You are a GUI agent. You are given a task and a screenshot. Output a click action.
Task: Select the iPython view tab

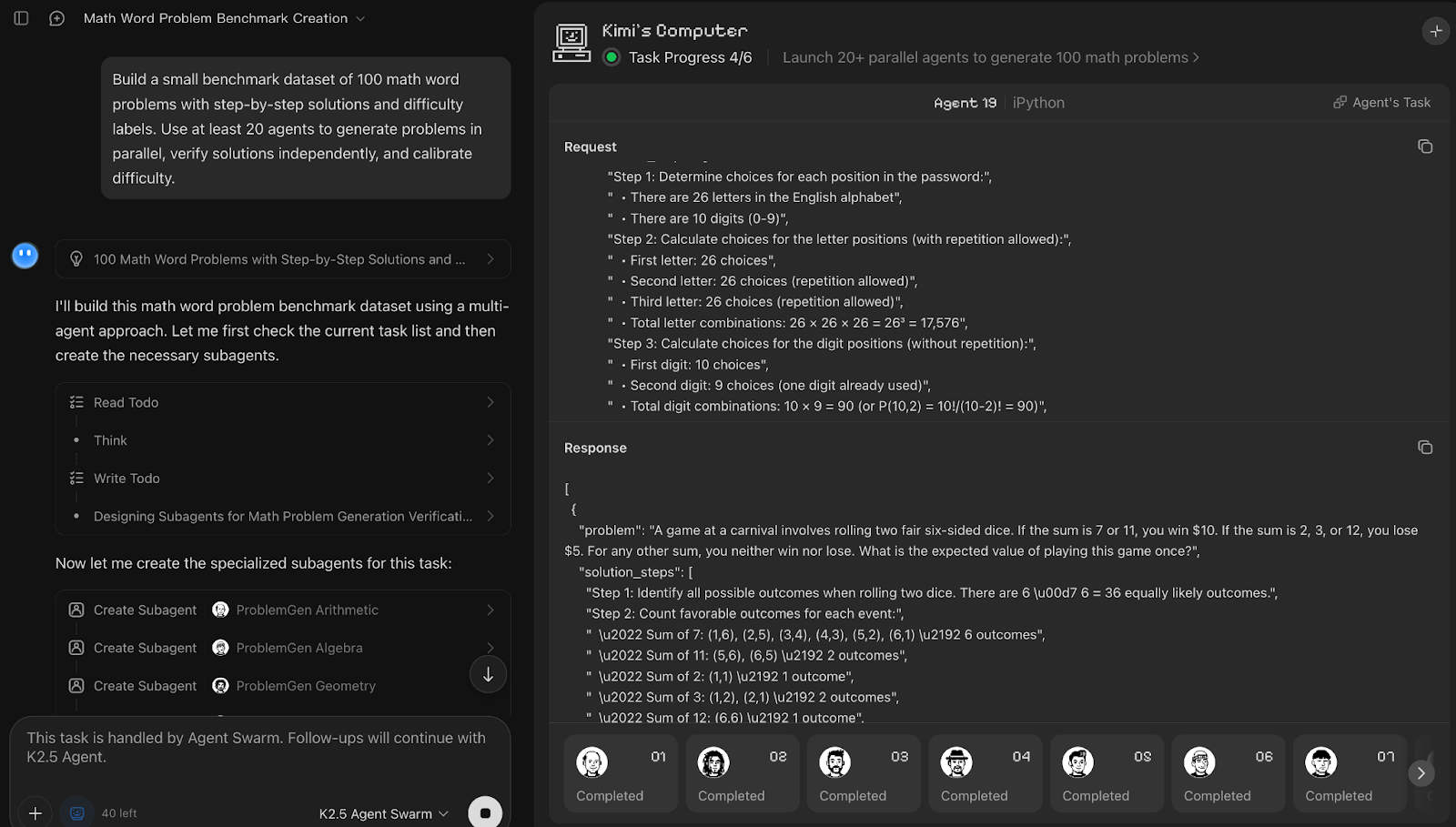point(1037,102)
